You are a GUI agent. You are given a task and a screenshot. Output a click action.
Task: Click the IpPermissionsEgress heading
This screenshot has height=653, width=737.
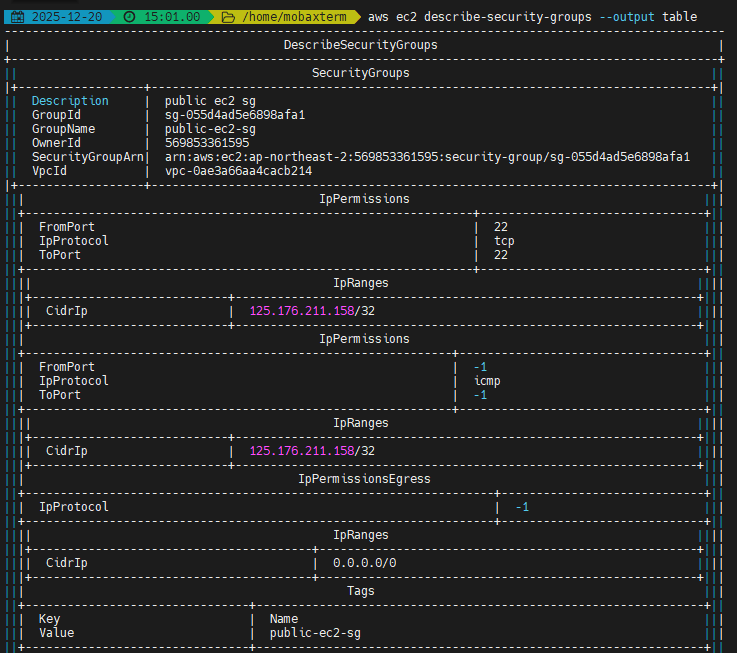(364, 479)
